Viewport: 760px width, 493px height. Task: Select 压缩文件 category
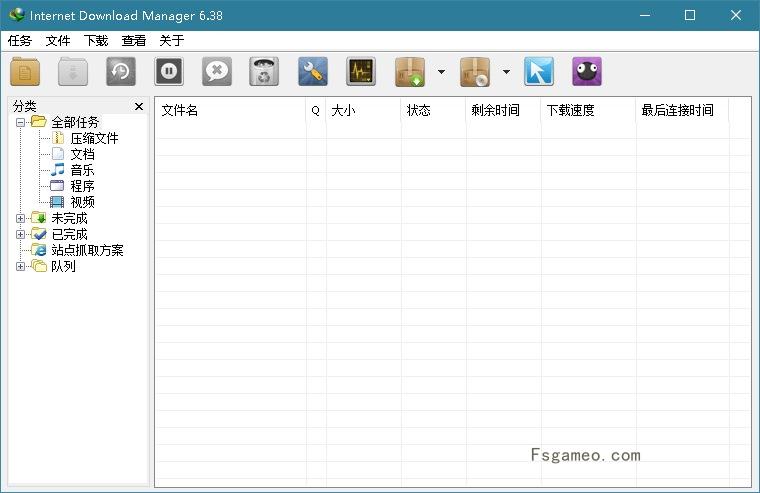coord(94,138)
